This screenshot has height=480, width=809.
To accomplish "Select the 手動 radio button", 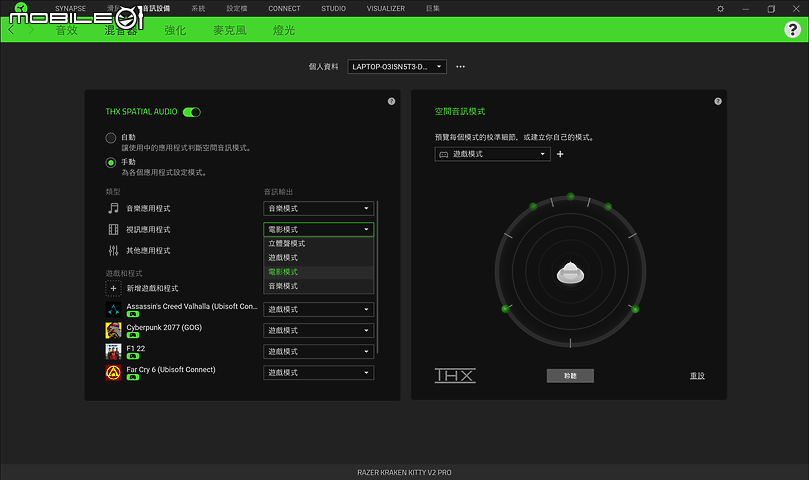I will coord(110,163).
